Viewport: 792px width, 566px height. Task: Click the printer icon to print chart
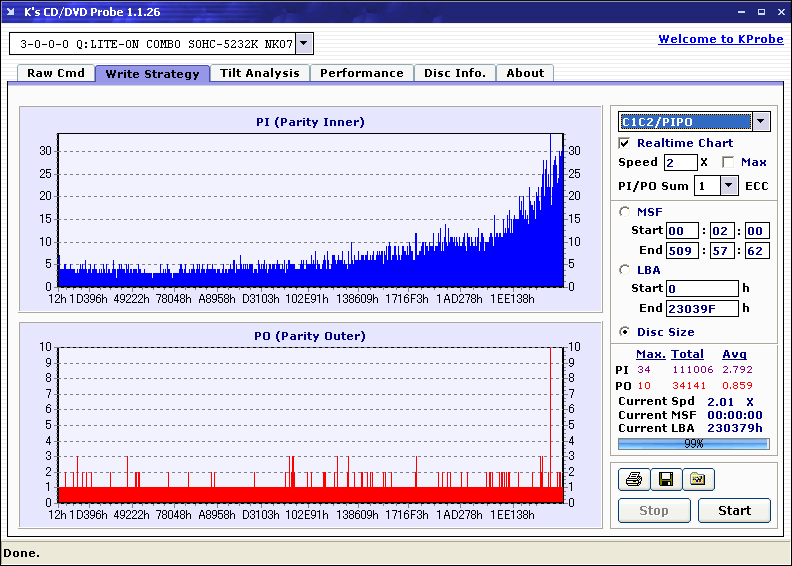633,480
